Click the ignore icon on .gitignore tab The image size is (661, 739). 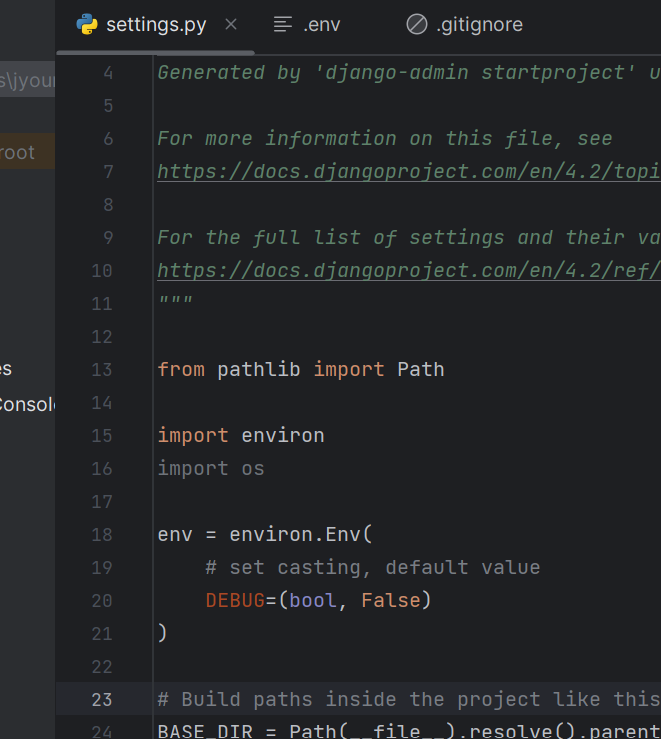417,24
